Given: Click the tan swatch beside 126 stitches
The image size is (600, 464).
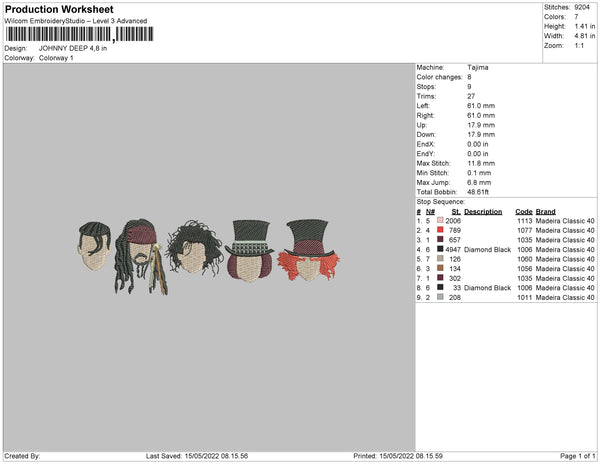Looking at the screenshot, I should click(x=440, y=259).
